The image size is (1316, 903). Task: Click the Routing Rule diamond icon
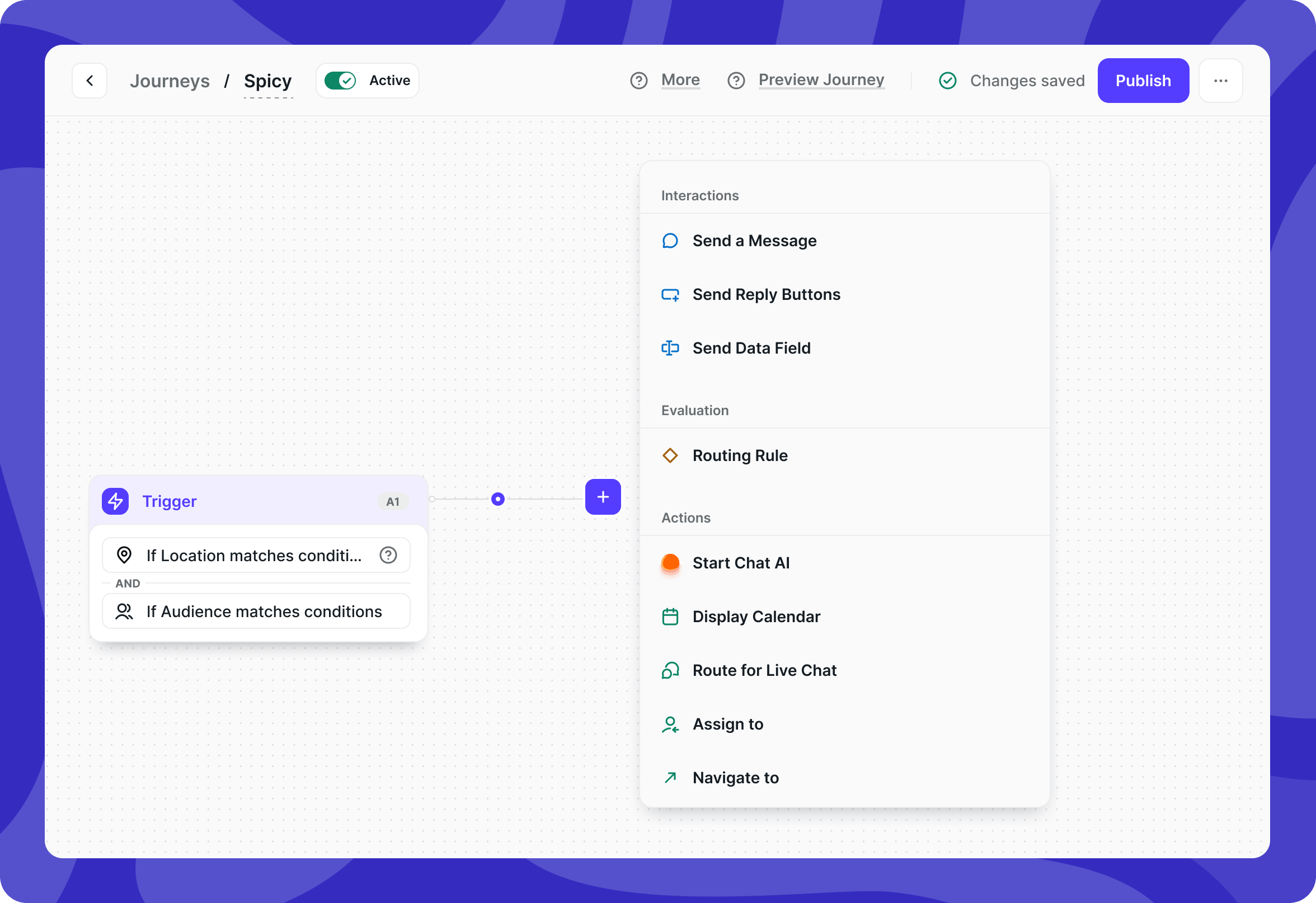670,455
